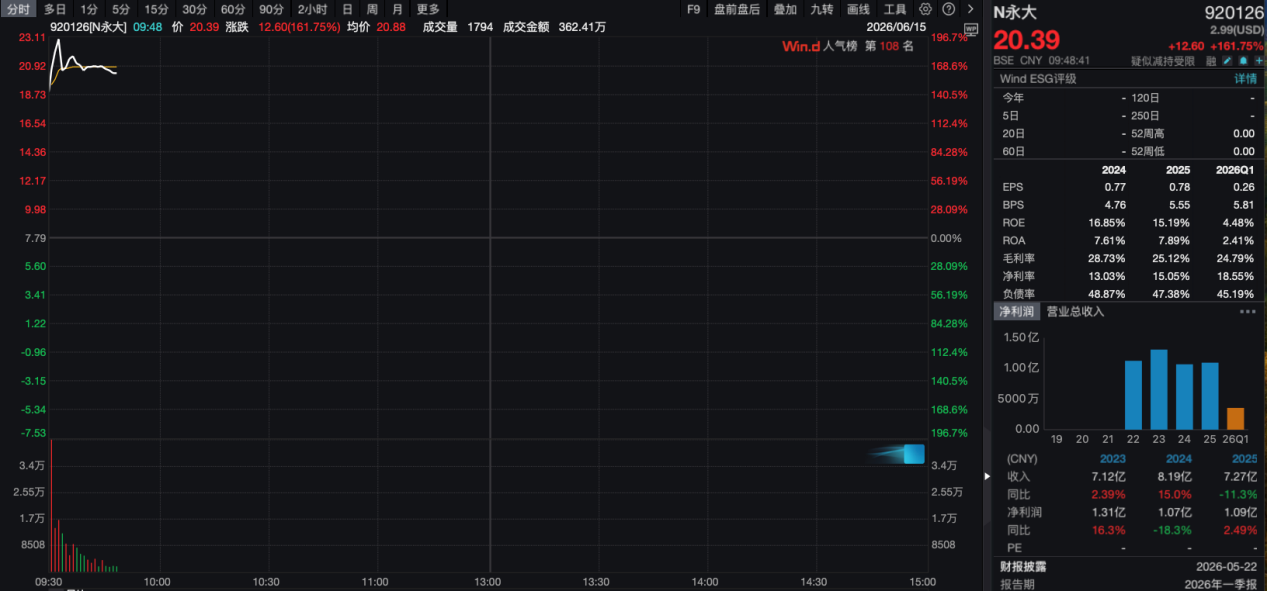Toggle the 九转 indicator
The image size is (1267, 591).
point(822,9)
